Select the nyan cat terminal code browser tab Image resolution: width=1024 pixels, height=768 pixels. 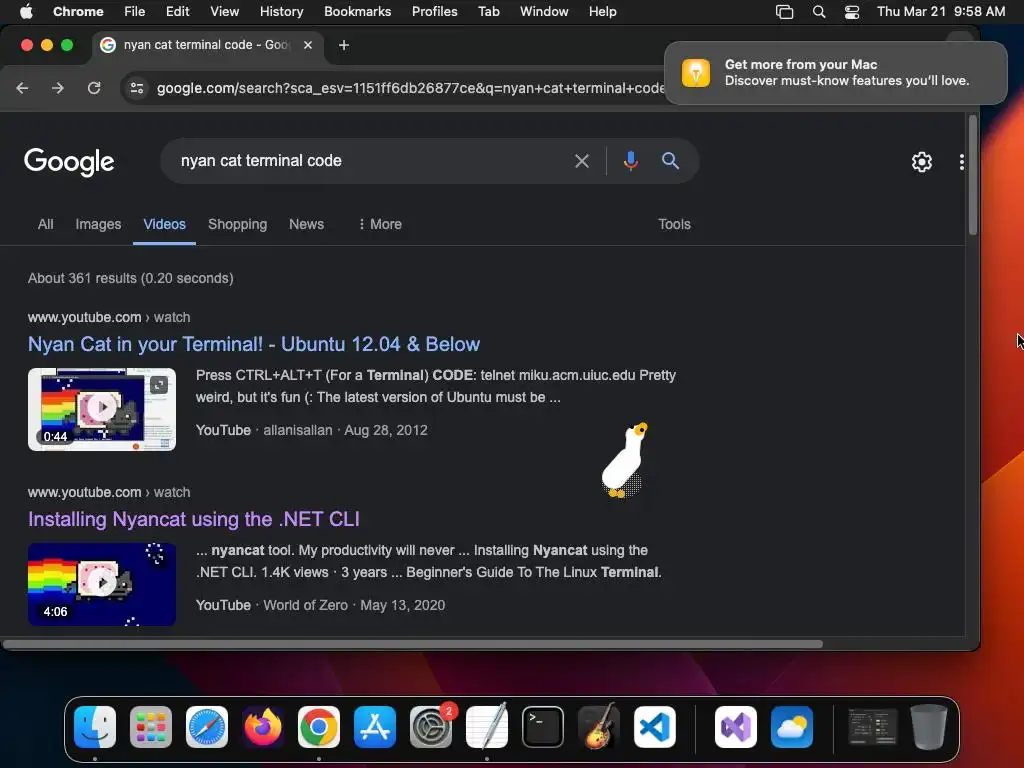tap(206, 44)
